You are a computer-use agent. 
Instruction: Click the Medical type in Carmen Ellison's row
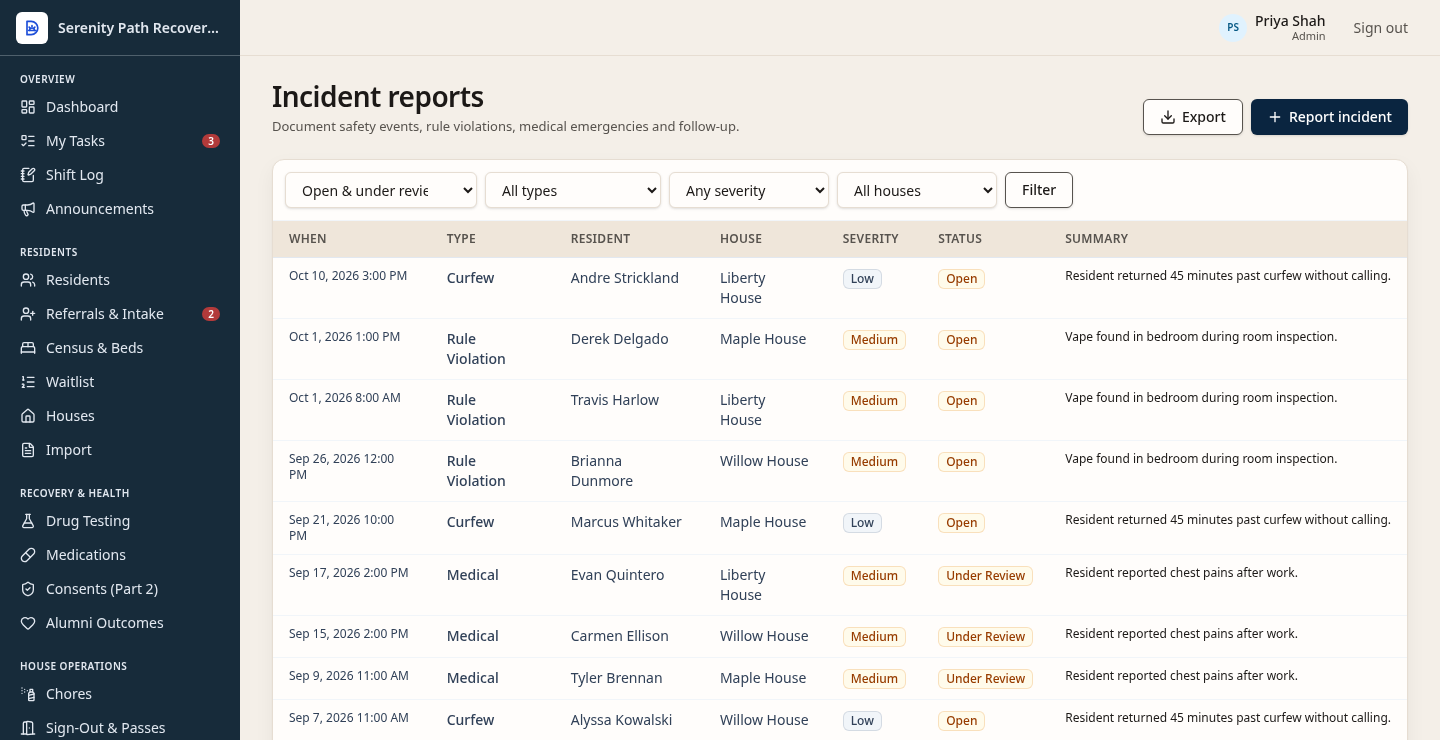pos(473,636)
